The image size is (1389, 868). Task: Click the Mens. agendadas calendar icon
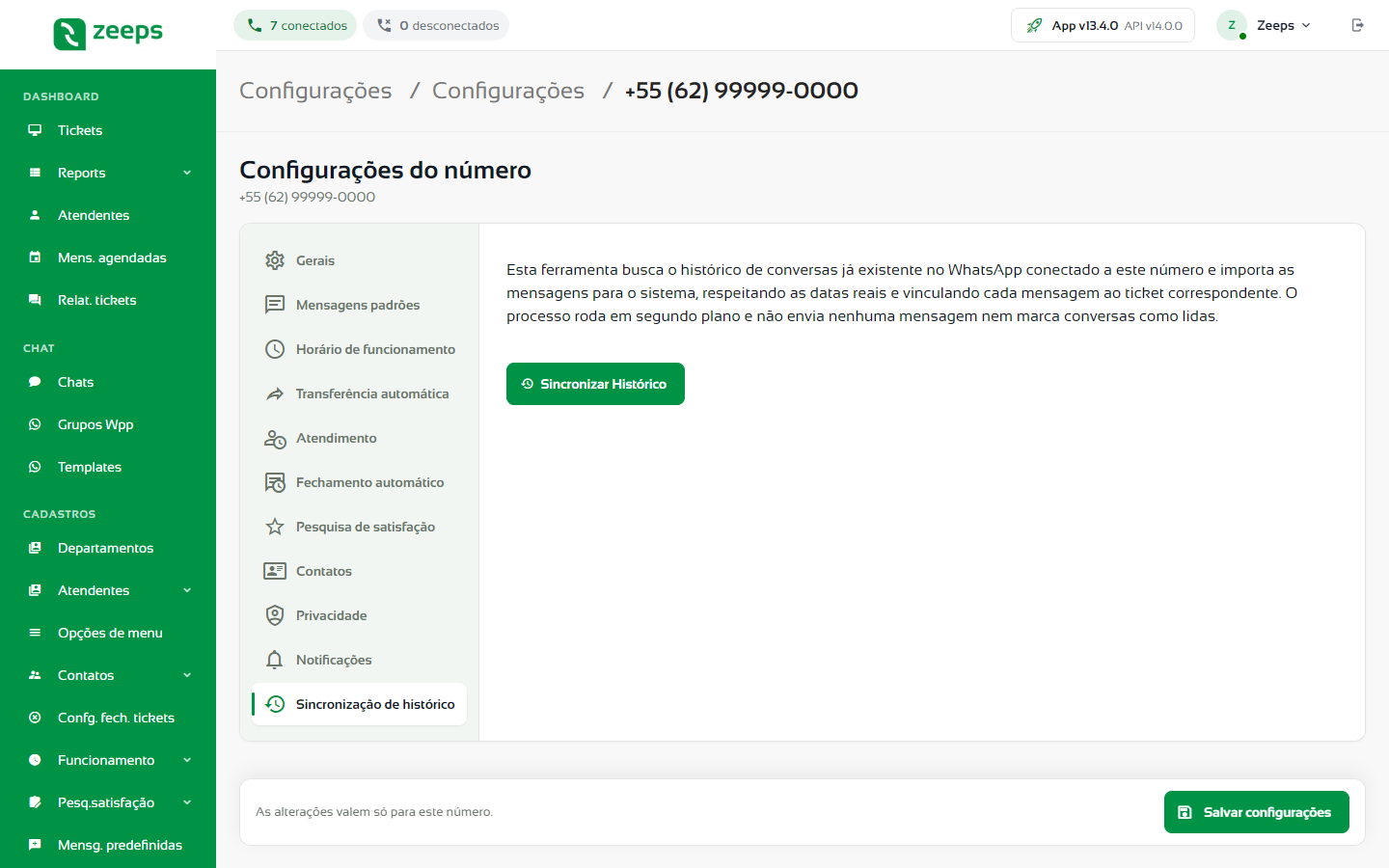click(35, 258)
